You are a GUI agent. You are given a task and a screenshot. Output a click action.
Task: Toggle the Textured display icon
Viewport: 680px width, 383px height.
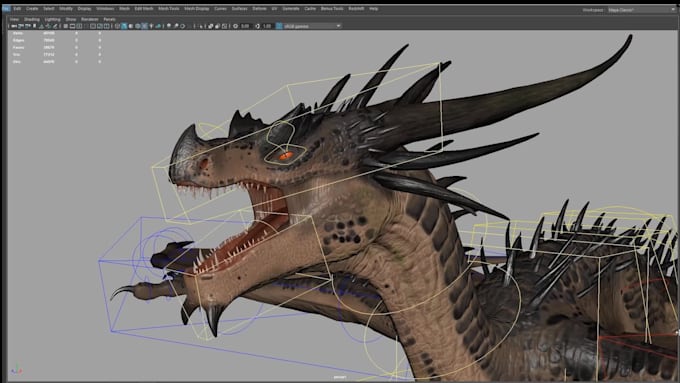click(x=144, y=26)
